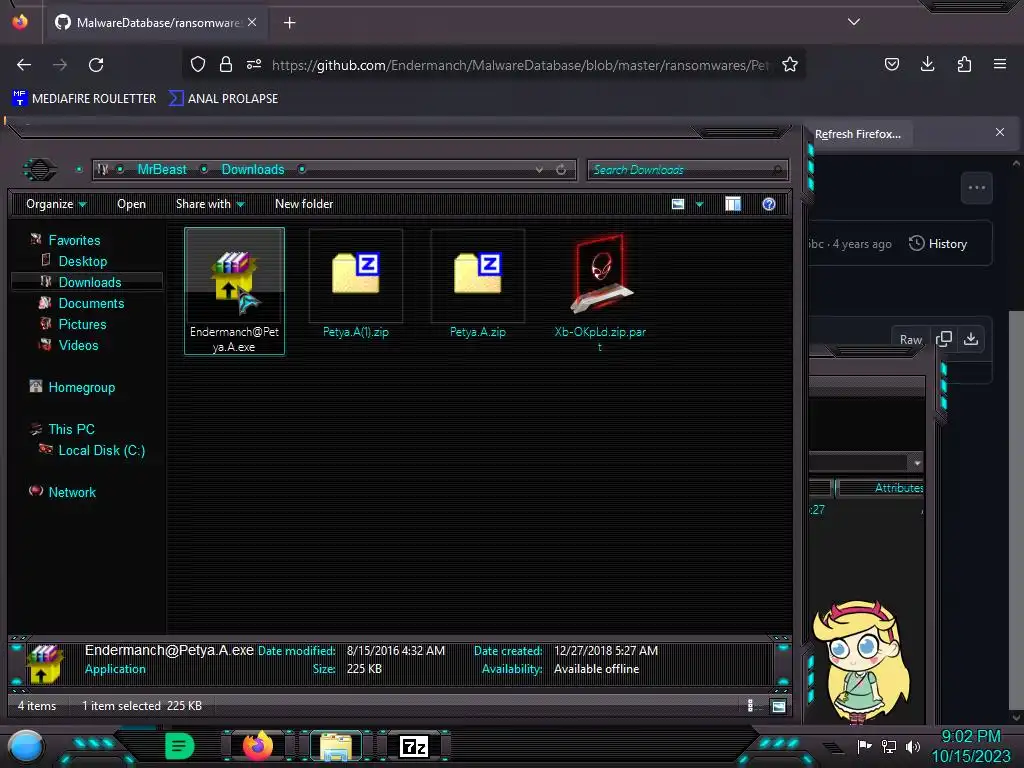View site security lock info
The width and height of the screenshot is (1024, 768).
coord(226,64)
